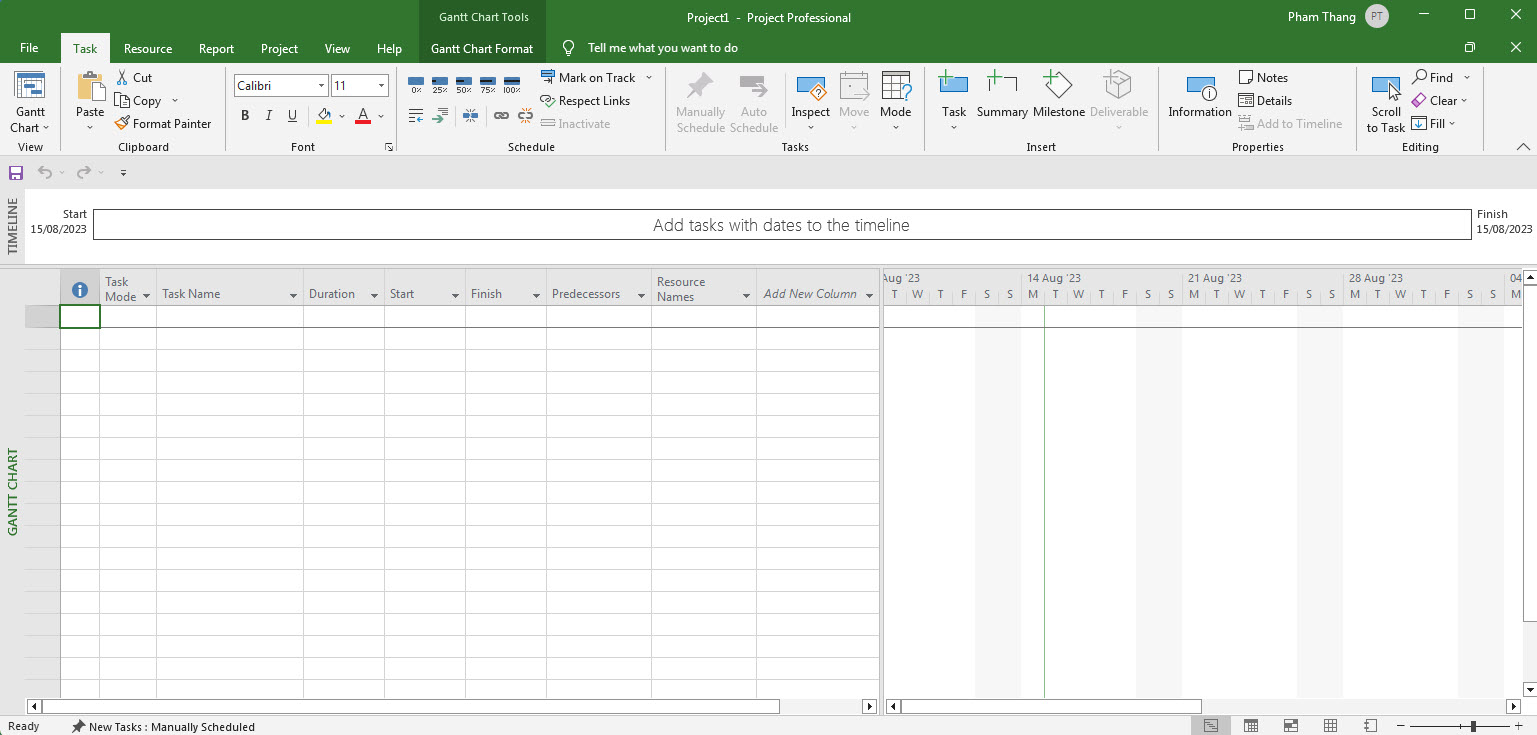1537x735 pixels.
Task: Switch to the Resource ribbon tab
Action: pyautogui.click(x=147, y=48)
